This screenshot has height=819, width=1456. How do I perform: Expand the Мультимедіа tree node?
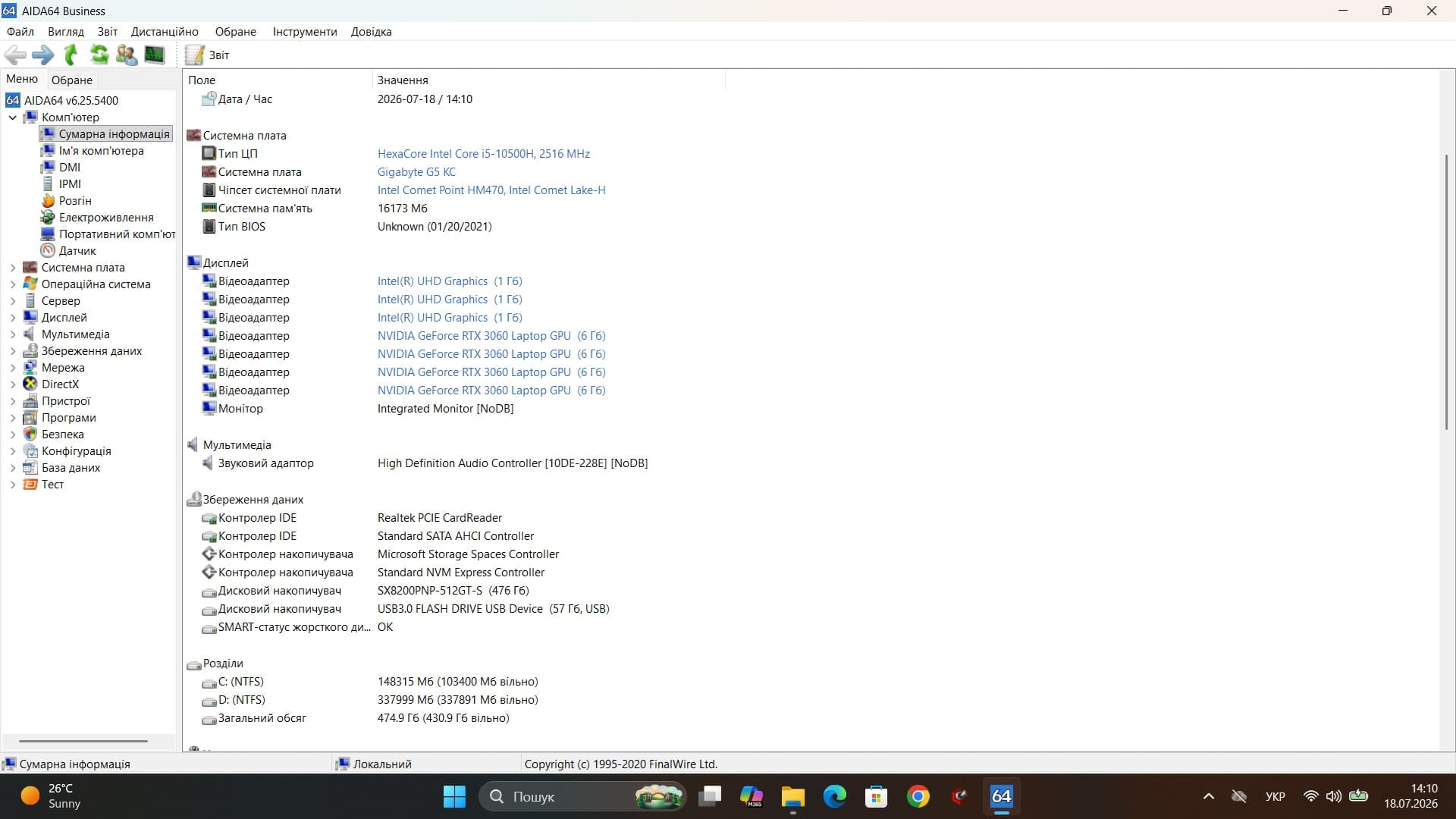pos(12,334)
